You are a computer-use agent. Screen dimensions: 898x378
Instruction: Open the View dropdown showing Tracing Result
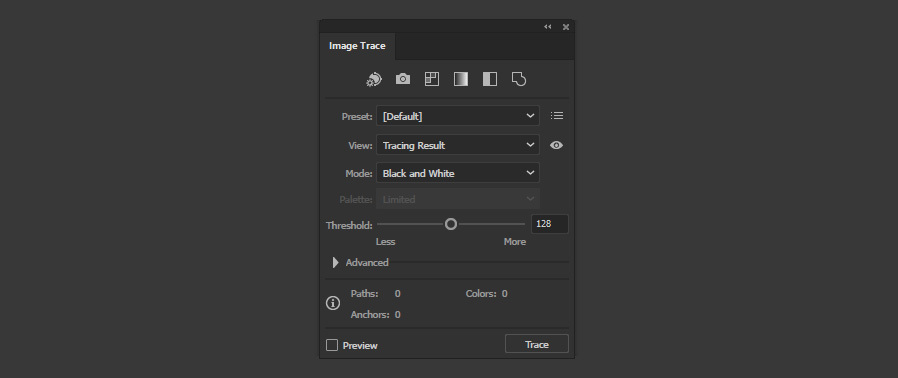458,145
